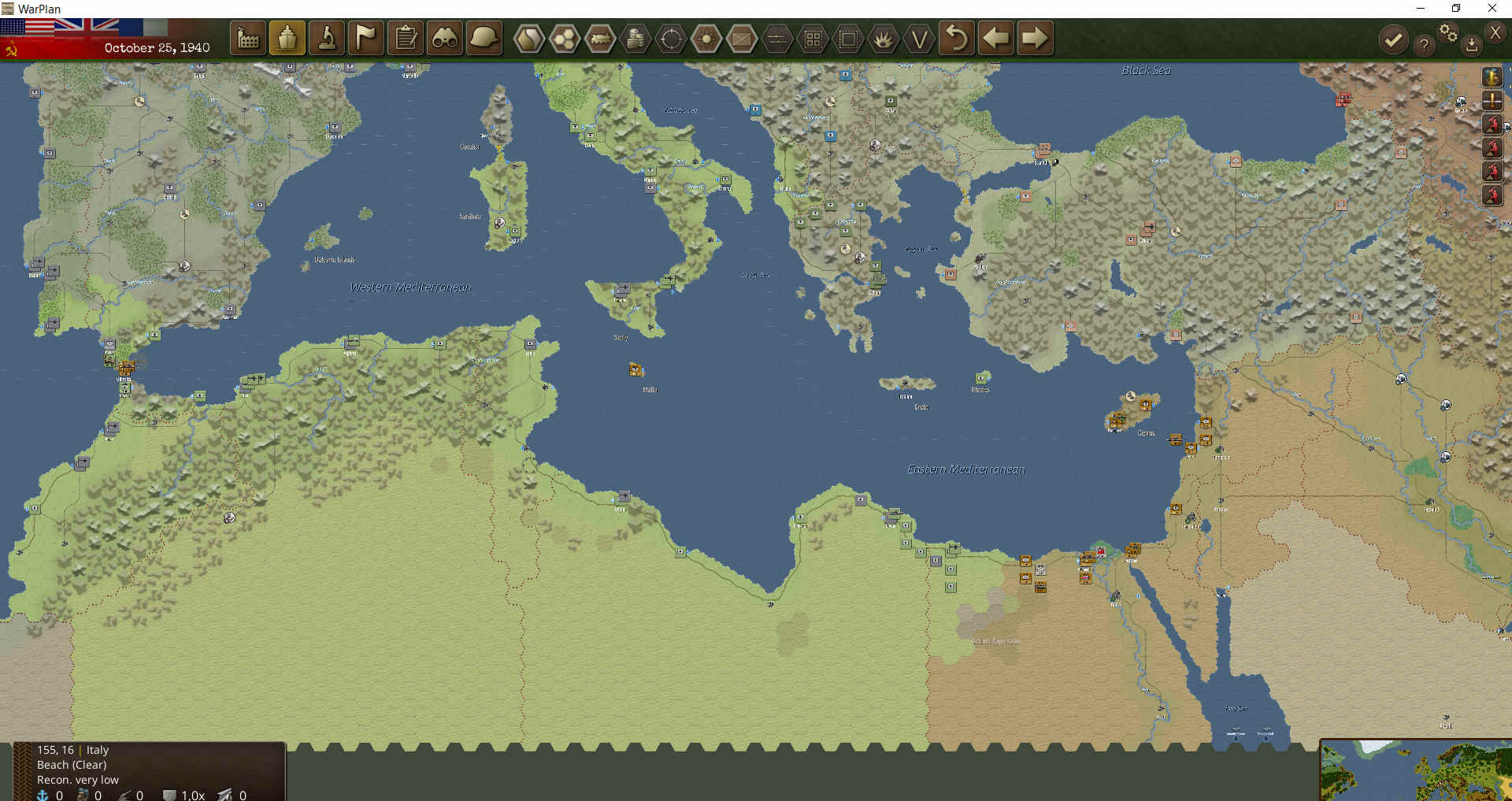Select the orange unit counter at Gibraltar

[x=126, y=367]
